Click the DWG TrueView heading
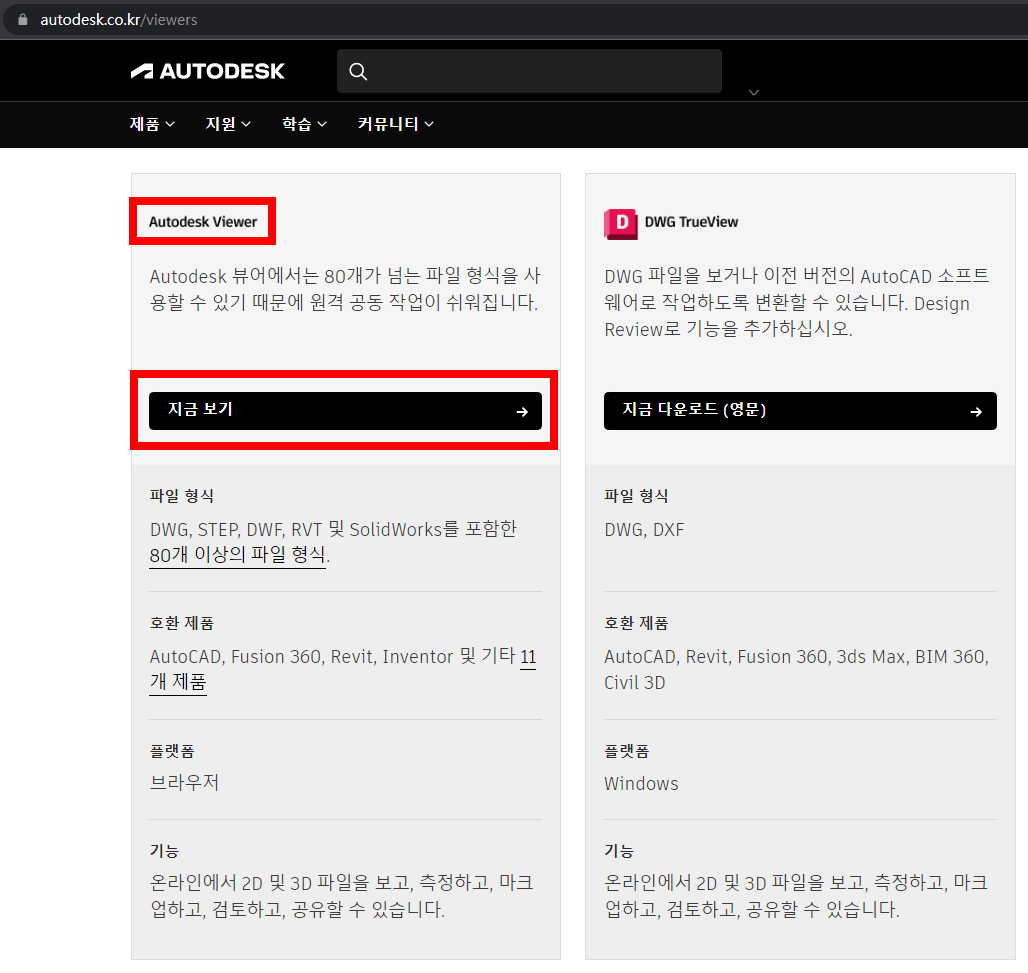Viewport: 1028px width, 973px height. (691, 222)
